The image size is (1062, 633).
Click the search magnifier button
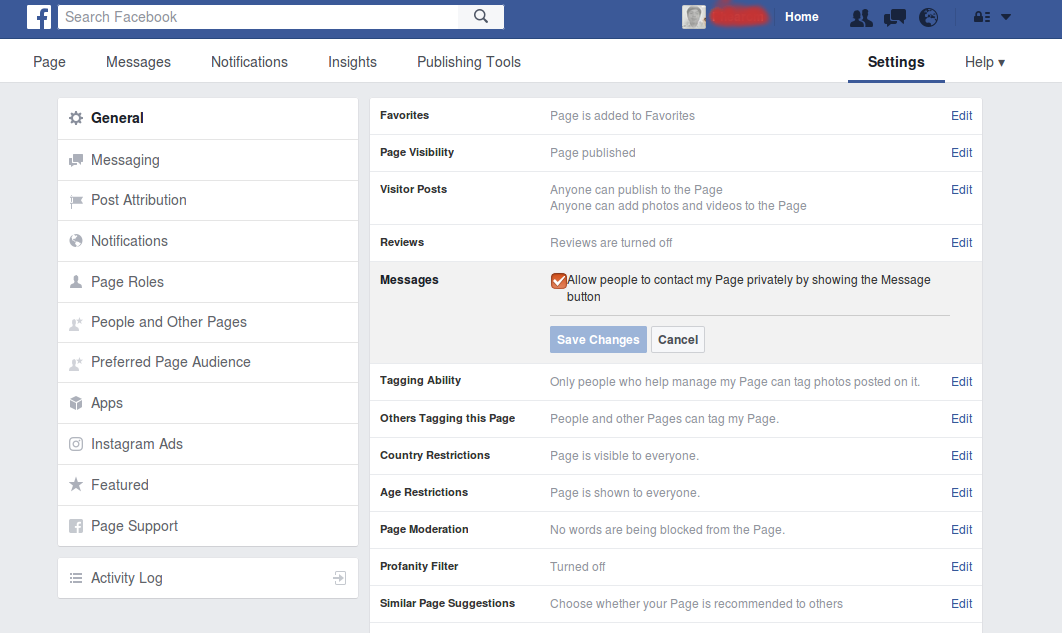tap(481, 17)
